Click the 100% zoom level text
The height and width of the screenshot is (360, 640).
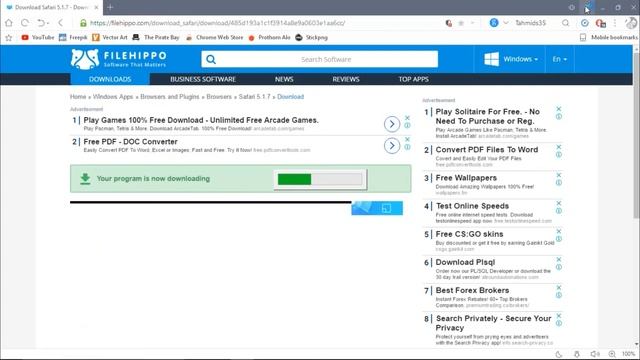(x=629, y=354)
